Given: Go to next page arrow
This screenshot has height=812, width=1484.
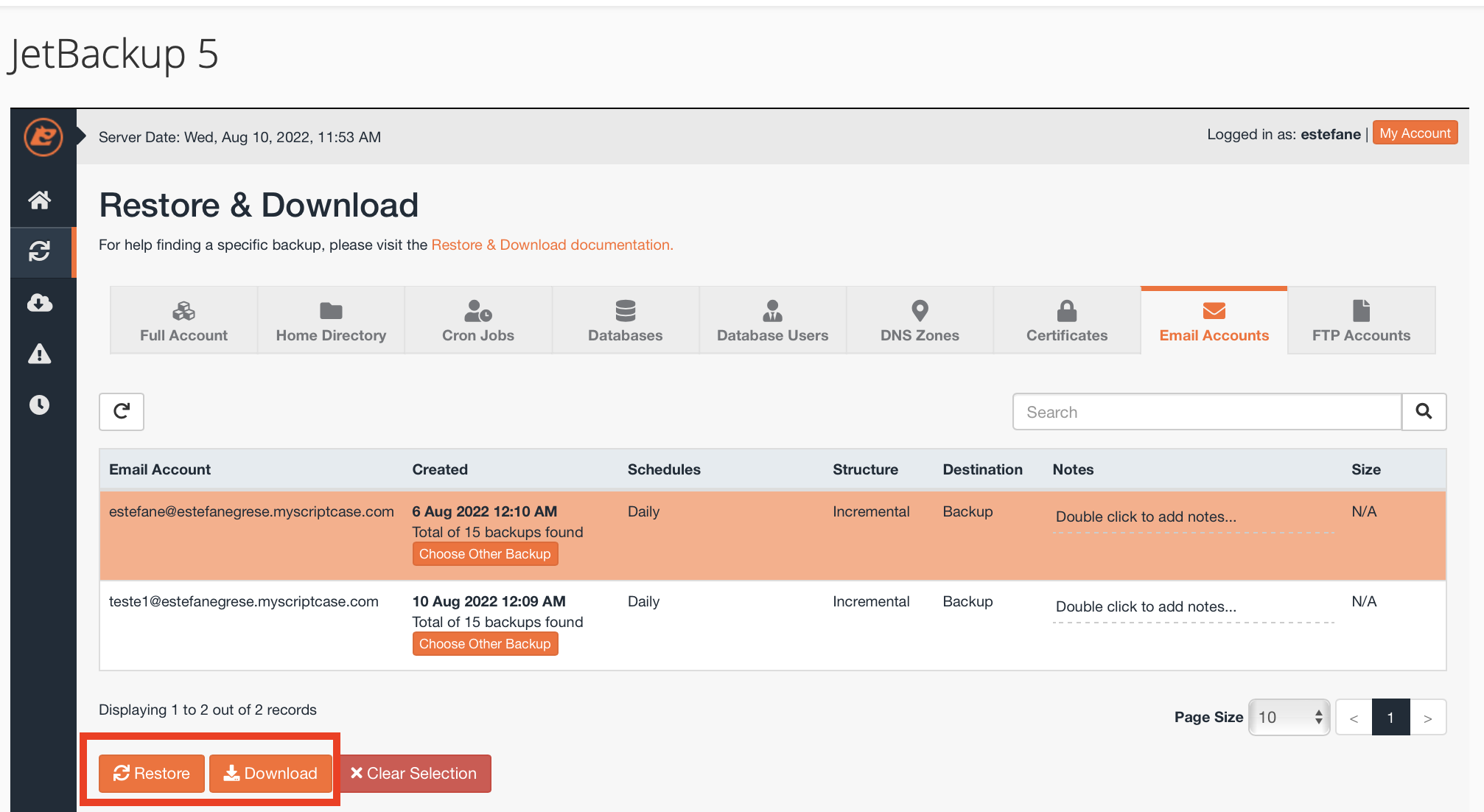Looking at the screenshot, I should tap(1428, 718).
